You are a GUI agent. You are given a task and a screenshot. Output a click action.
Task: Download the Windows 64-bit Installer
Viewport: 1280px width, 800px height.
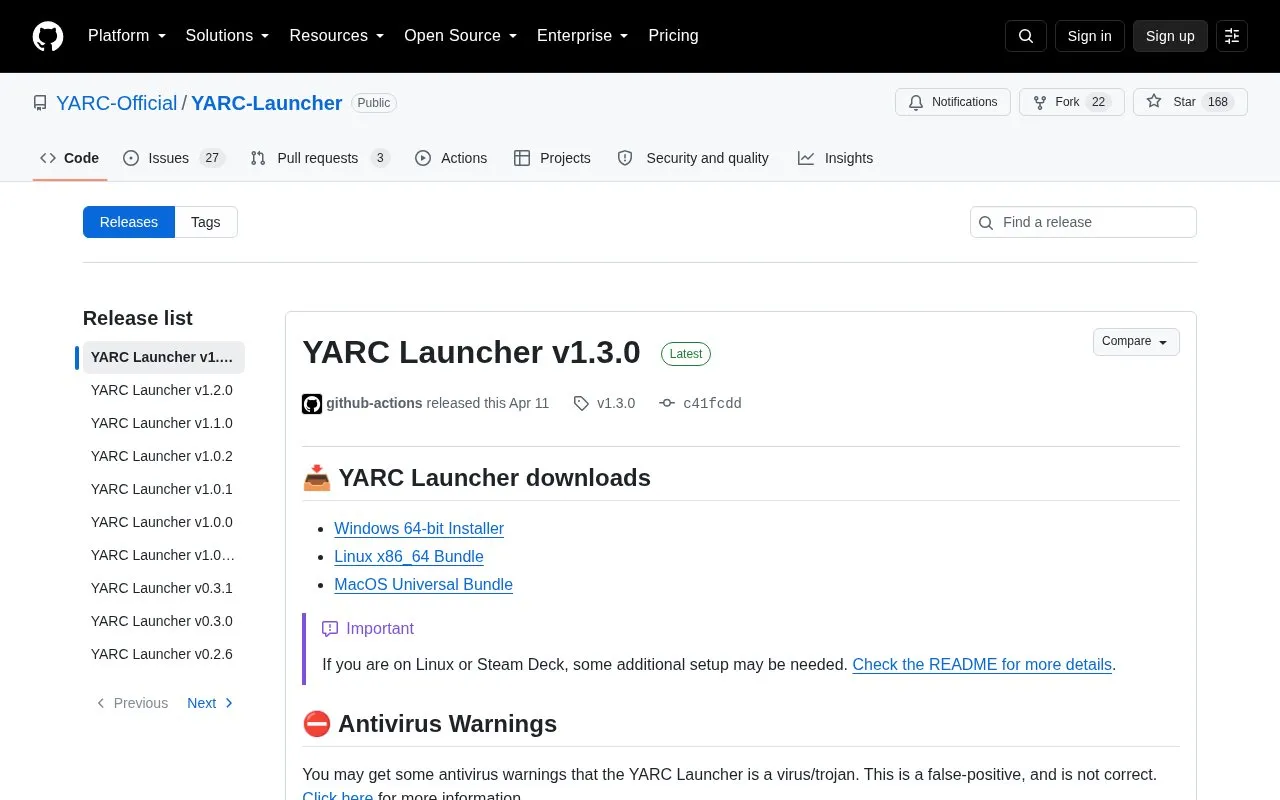tap(419, 528)
